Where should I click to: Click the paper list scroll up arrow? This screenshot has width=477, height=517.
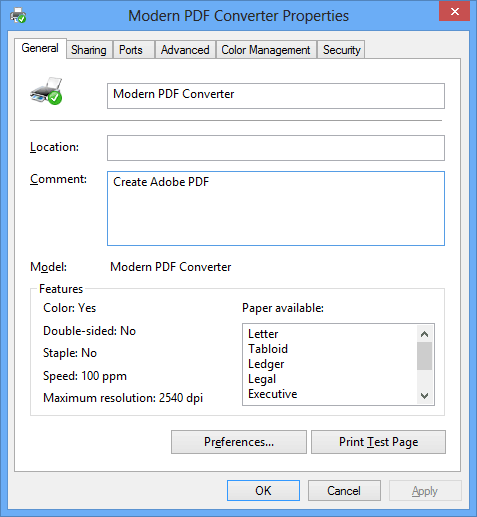(x=424, y=334)
